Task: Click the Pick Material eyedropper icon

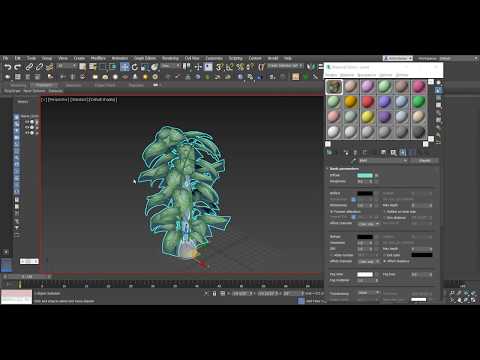Action: click(x=354, y=161)
